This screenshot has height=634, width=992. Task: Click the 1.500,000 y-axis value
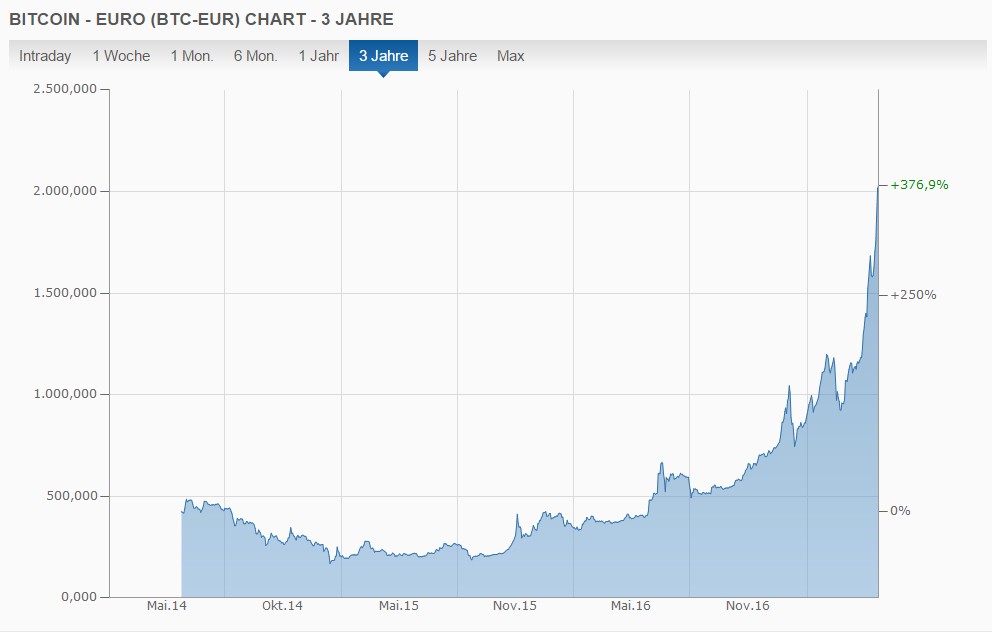click(65, 292)
